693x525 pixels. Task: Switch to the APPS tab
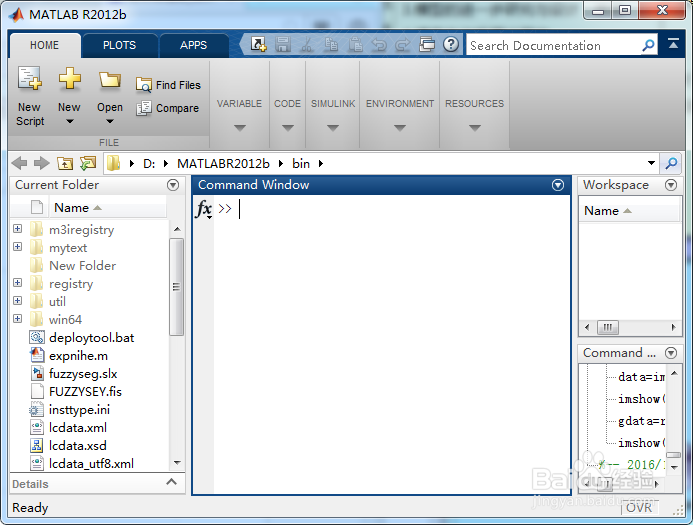[193, 45]
